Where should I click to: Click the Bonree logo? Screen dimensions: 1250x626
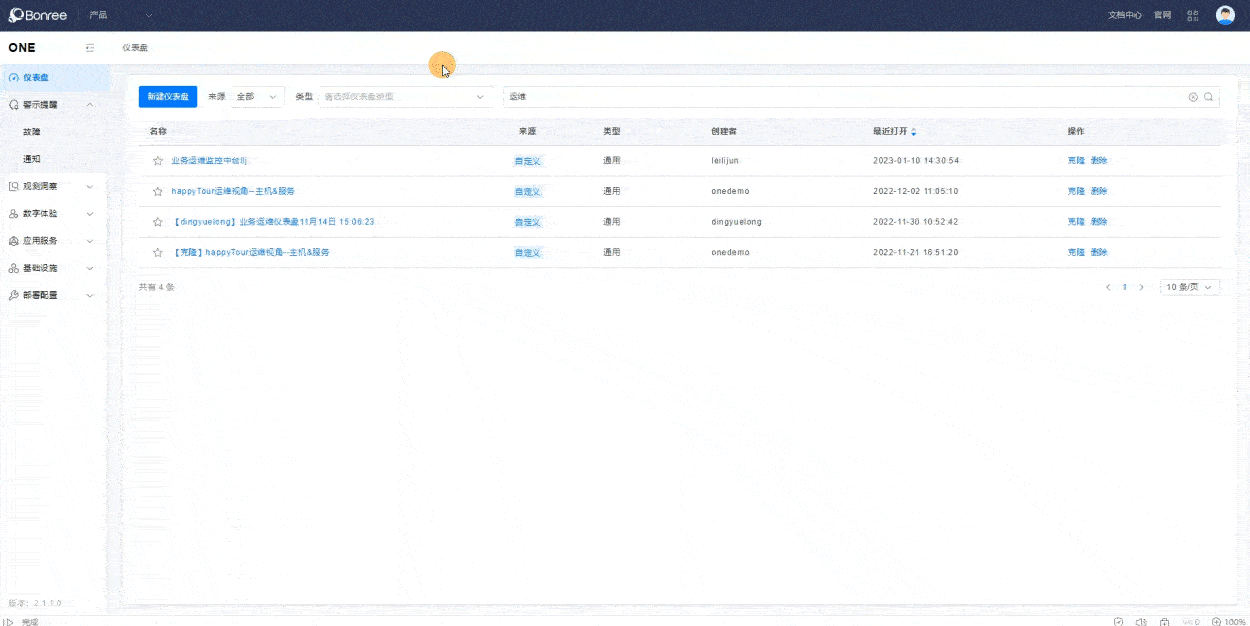pyautogui.click(x=38, y=15)
